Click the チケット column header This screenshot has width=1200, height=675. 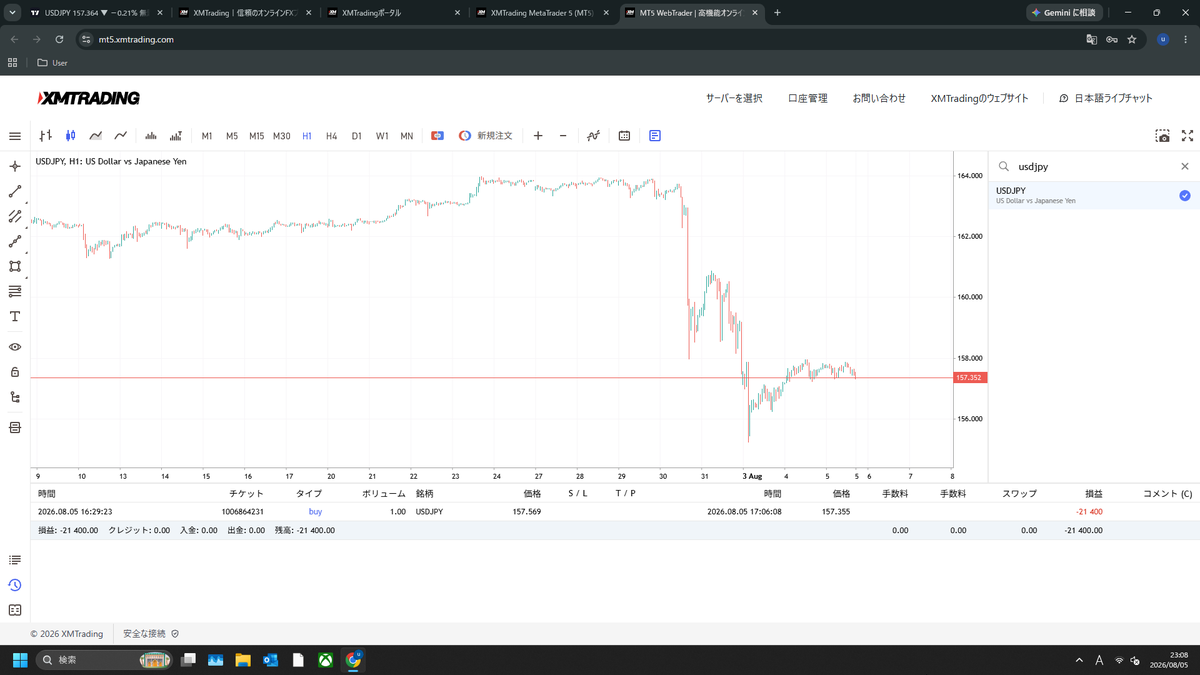(x=247, y=494)
